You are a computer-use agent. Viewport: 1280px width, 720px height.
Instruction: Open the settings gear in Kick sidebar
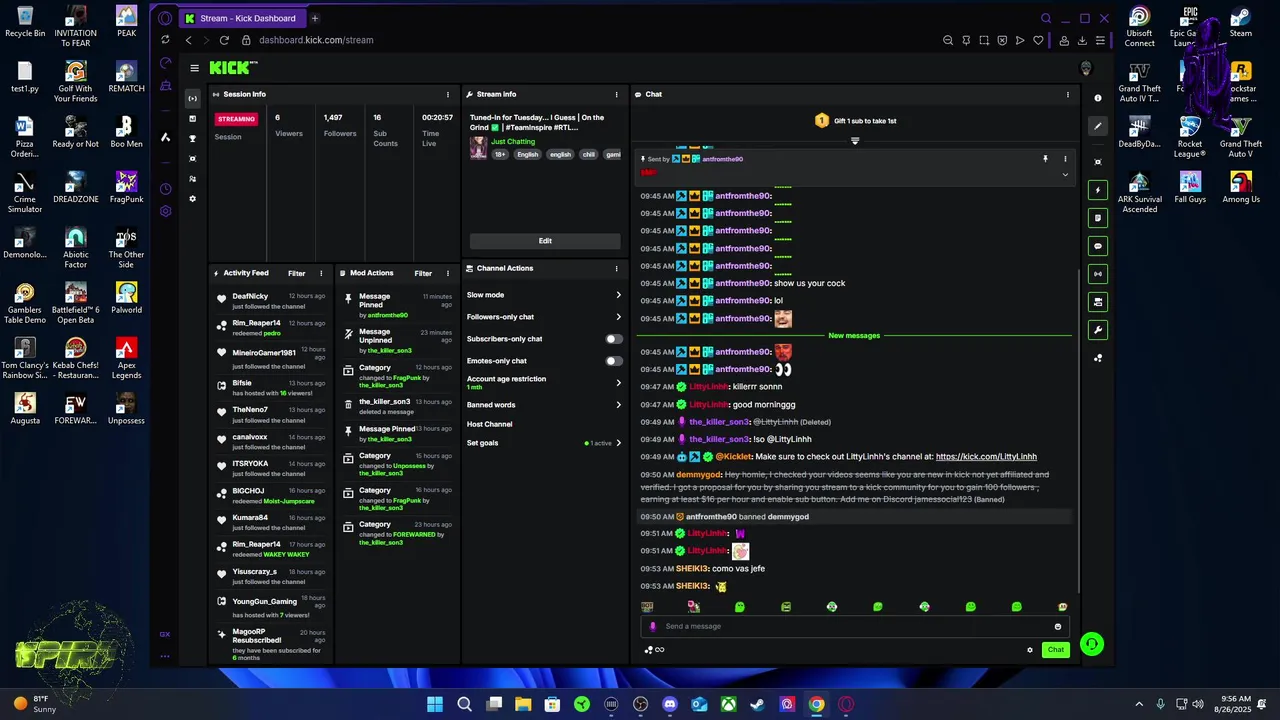click(192, 199)
